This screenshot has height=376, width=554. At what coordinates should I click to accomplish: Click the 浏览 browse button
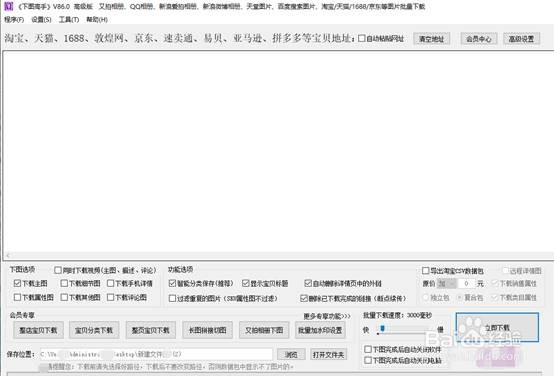[x=291, y=354]
